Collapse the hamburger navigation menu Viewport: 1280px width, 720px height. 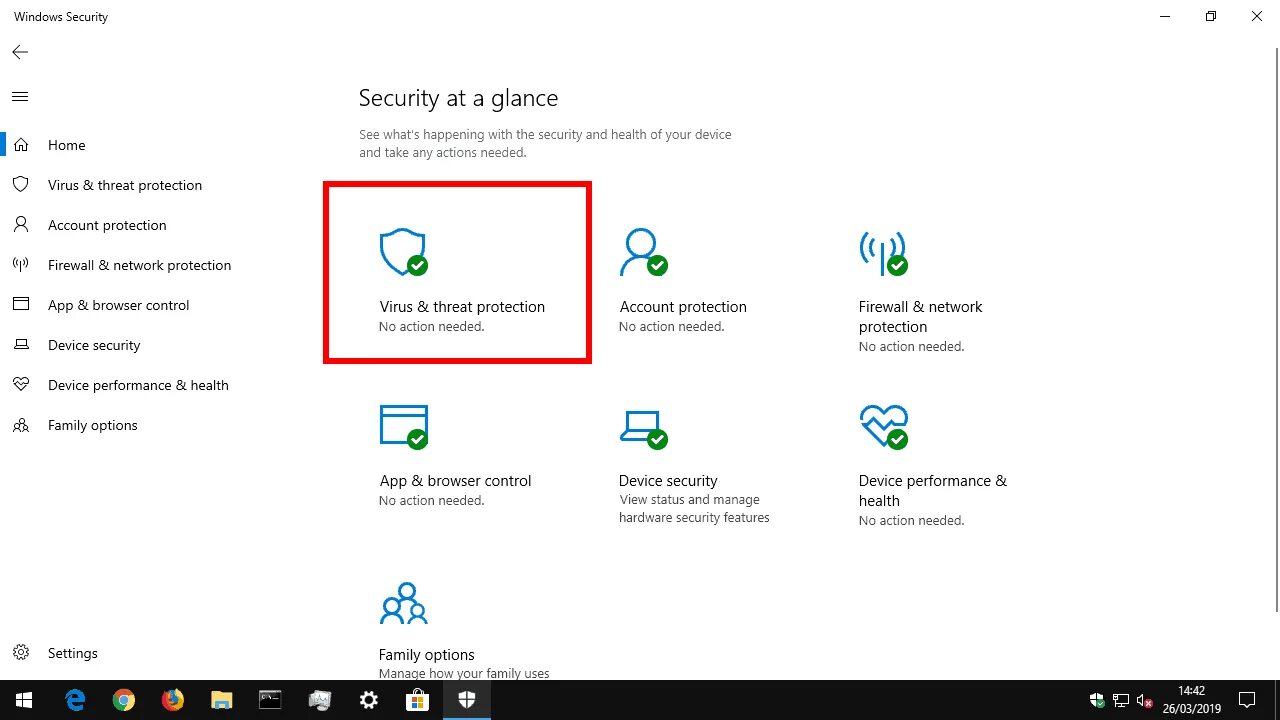(20, 97)
